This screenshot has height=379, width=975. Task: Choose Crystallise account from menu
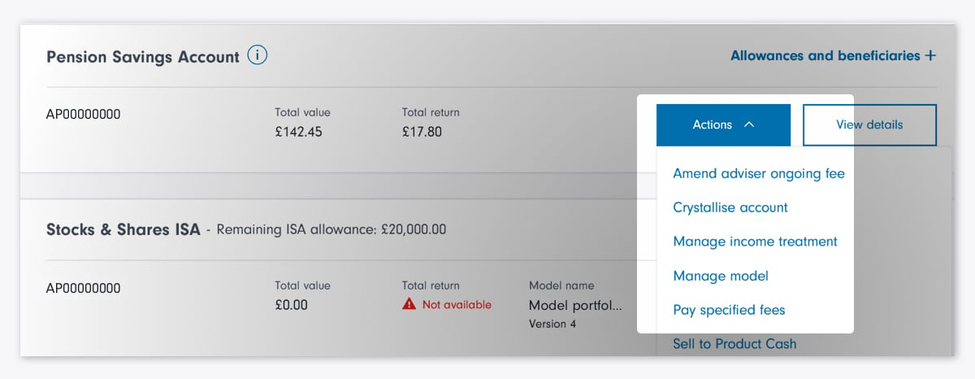coord(730,208)
